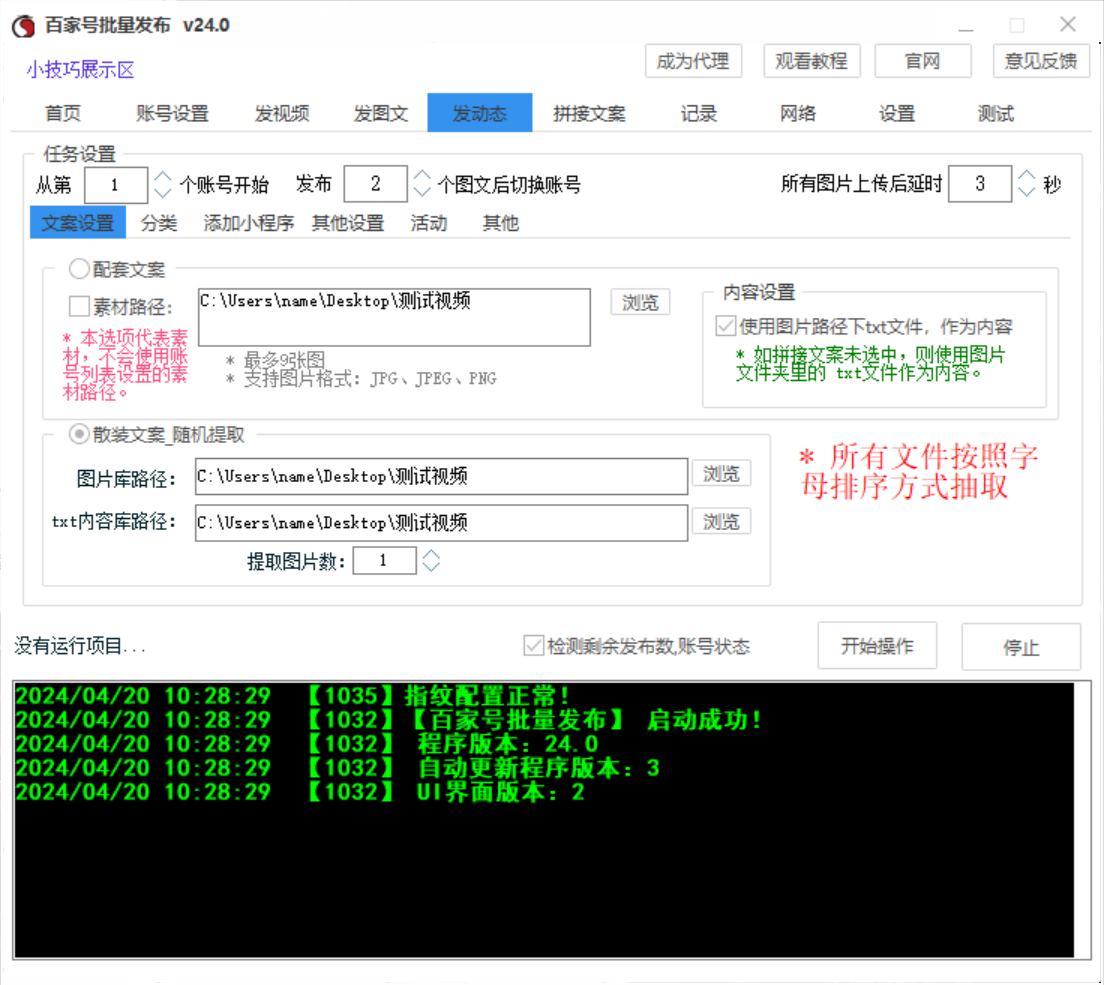This screenshot has width=1104, height=985.
Task: Increase 提取图片数 with up arrow
Action: pyautogui.click(x=431, y=555)
